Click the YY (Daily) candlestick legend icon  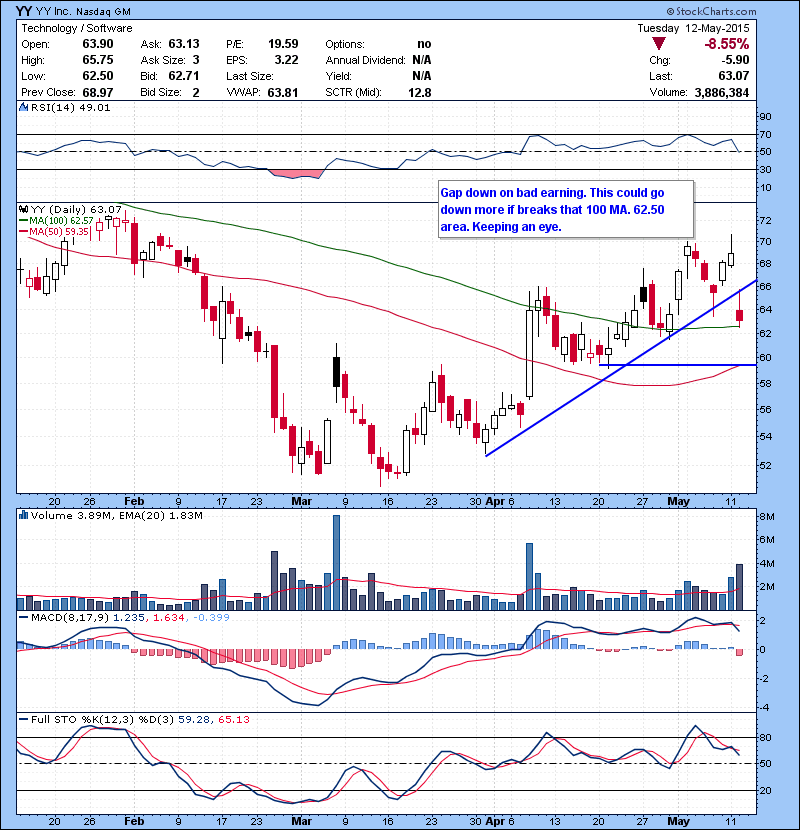(x=21, y=208)
